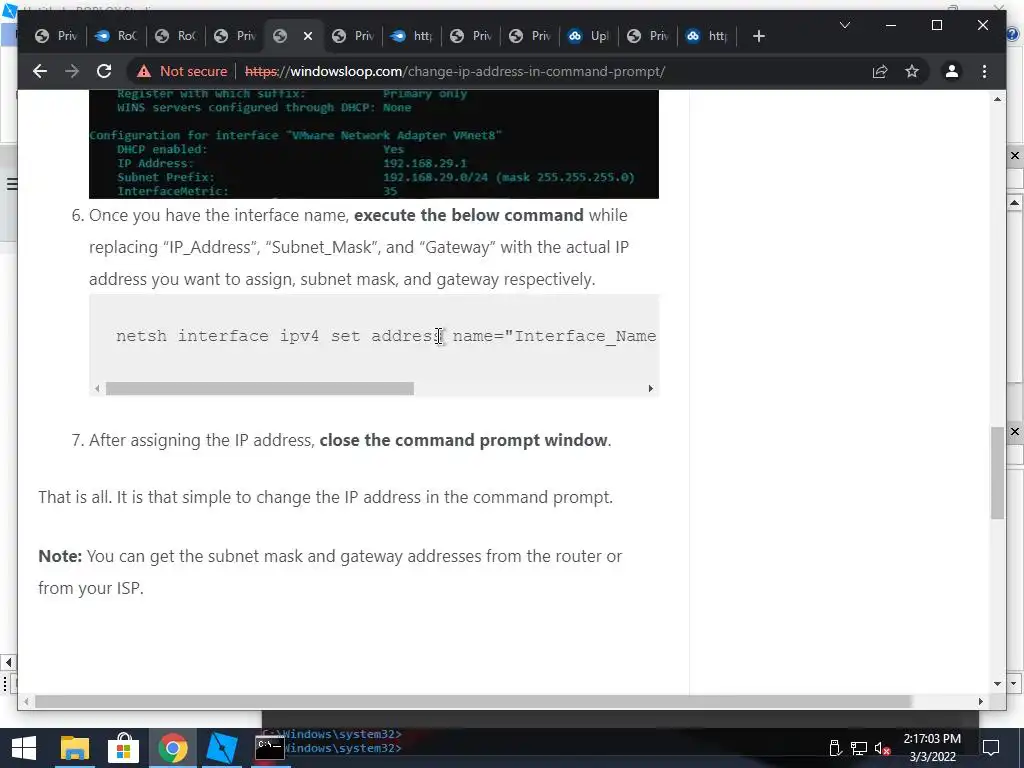
Task: Click the Not secure warning icon
Action: [144, 71]
